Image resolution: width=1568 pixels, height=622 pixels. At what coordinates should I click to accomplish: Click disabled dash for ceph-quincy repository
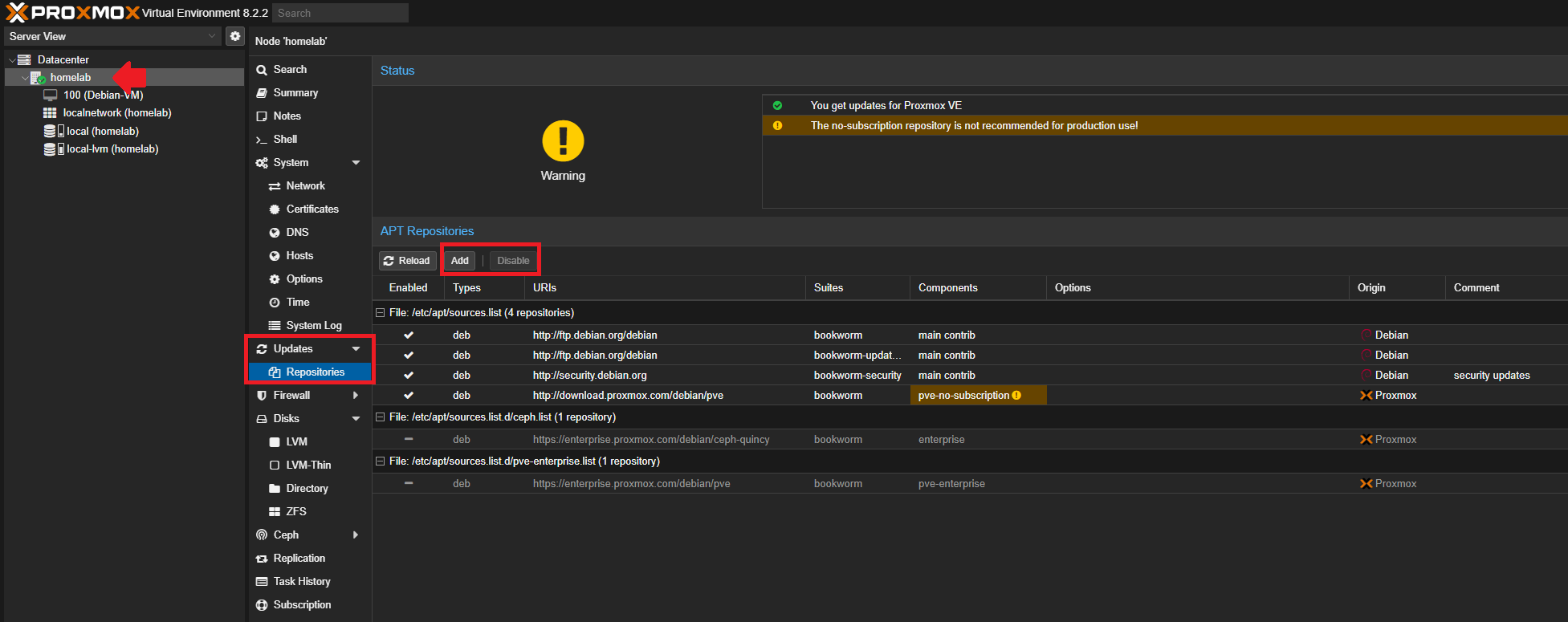tap(409, 440)
